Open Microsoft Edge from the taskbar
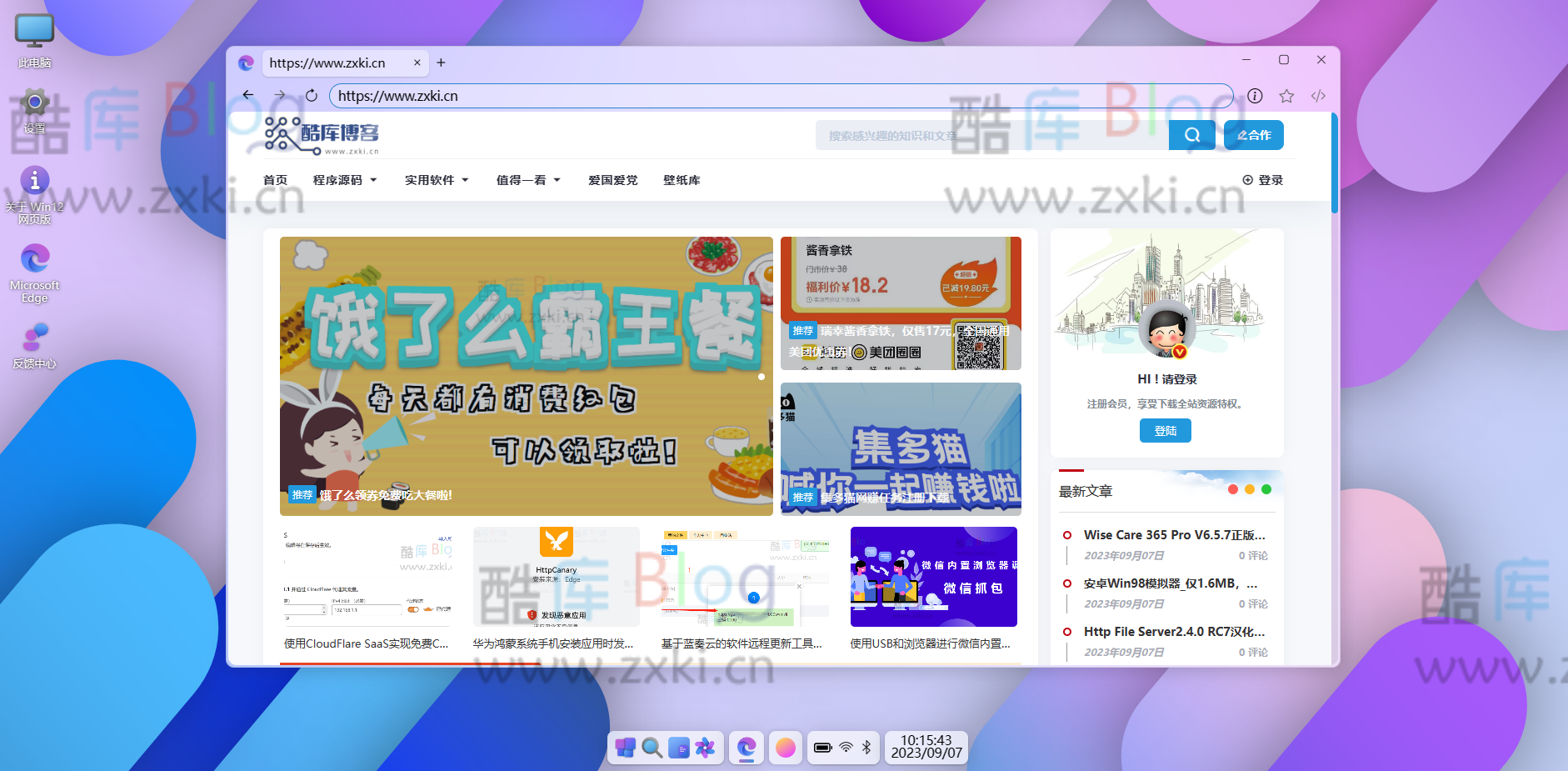This screenshot has height=771, width=1568. point(746,748)
